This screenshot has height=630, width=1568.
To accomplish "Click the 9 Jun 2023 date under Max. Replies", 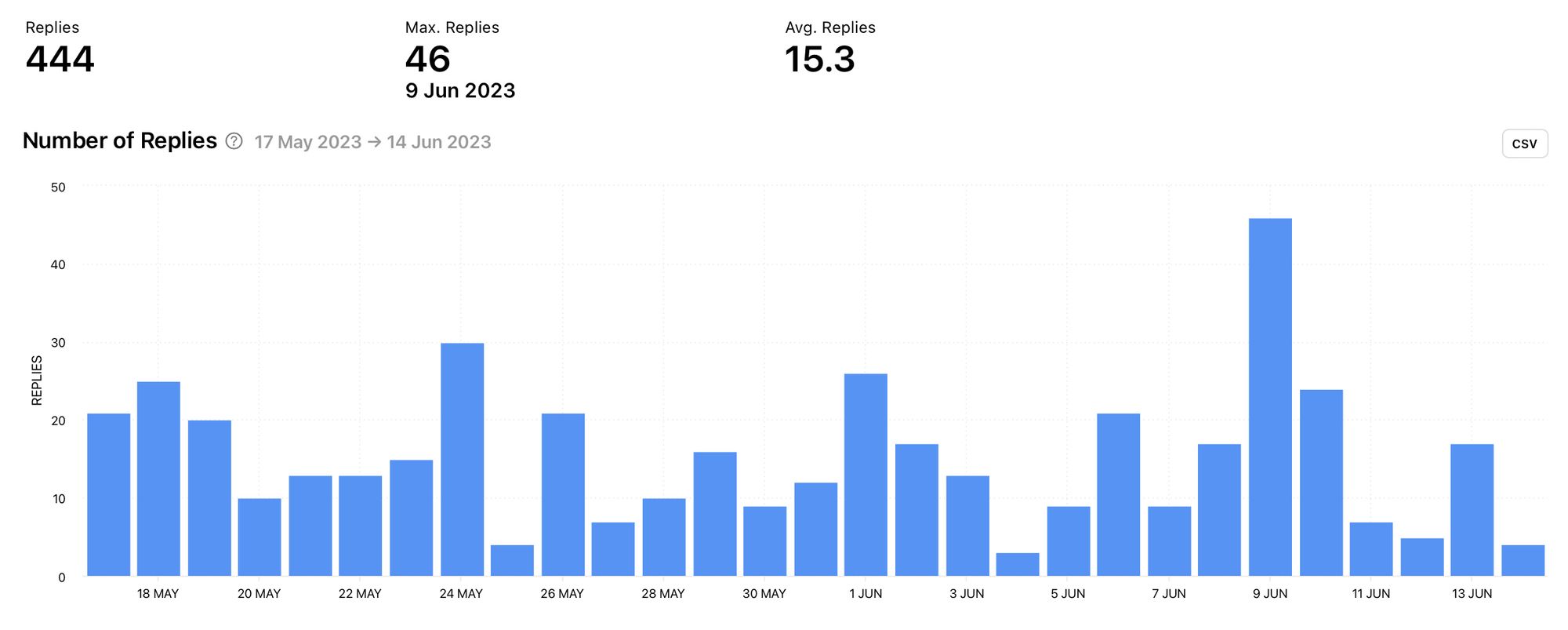I will click(x=460, y=91).
